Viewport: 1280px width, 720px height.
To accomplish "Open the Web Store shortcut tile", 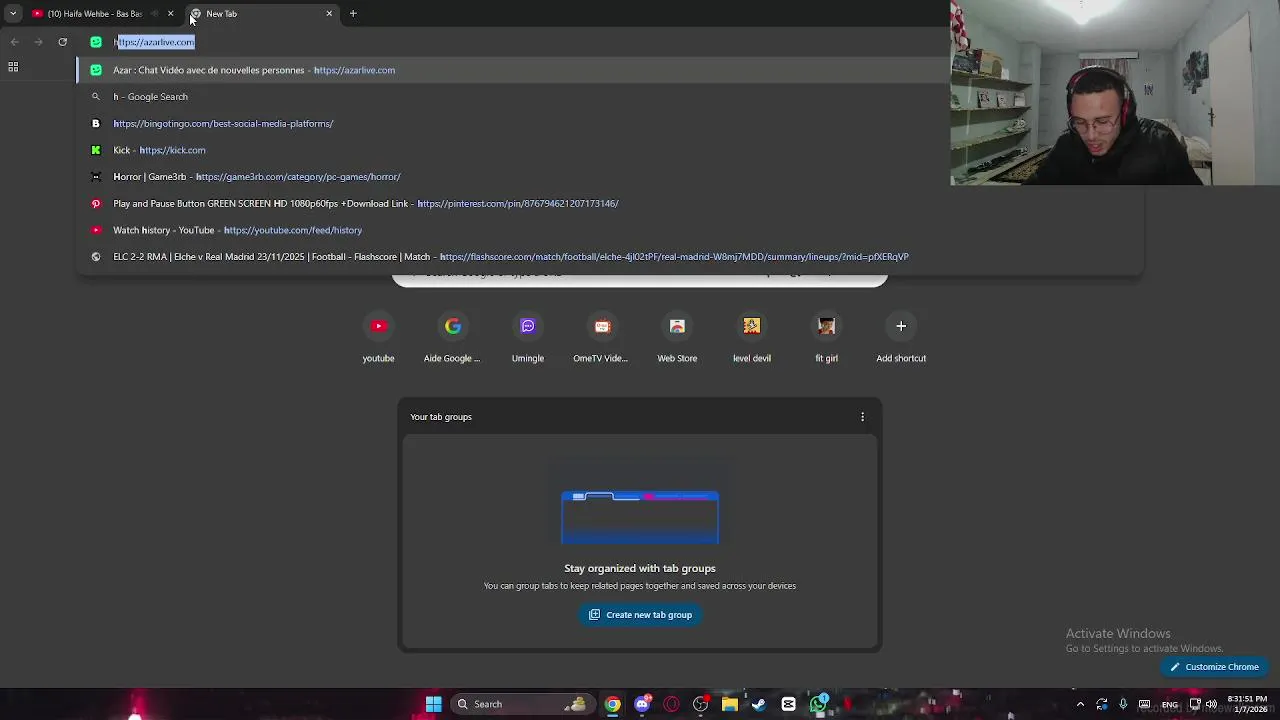I will [x=677, y=338].
